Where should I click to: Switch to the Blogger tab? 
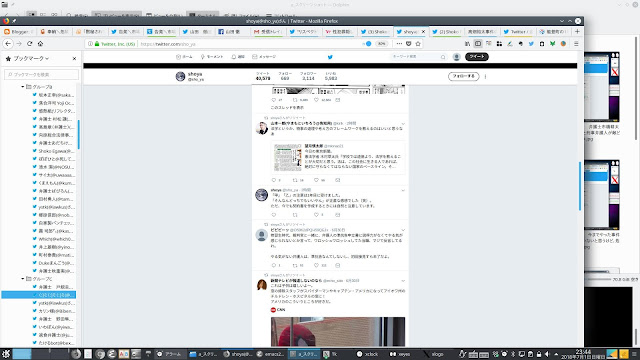[18, 31]
